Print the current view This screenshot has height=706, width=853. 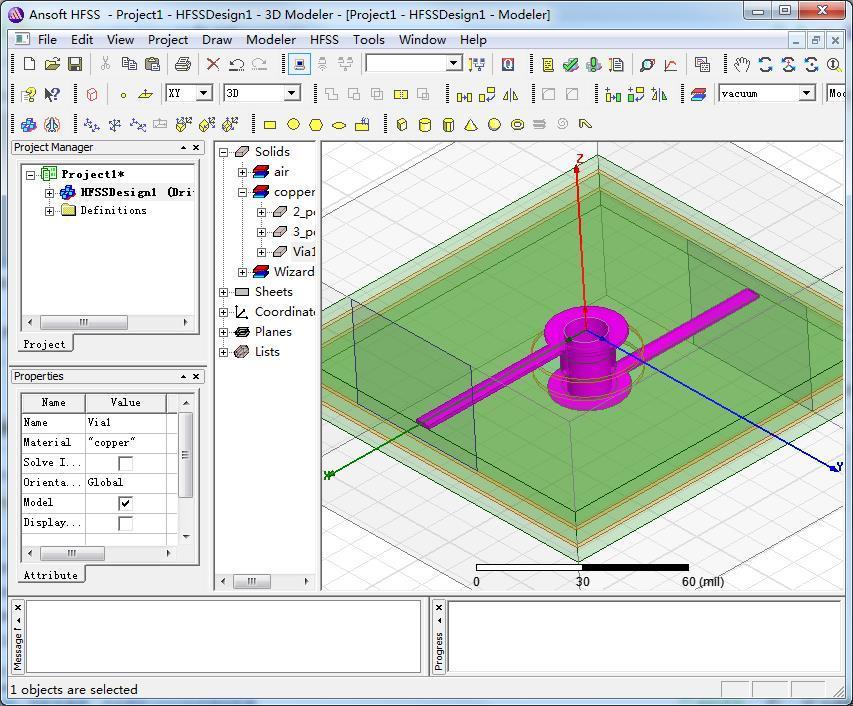pyautogui.click(x=183, y=64)
